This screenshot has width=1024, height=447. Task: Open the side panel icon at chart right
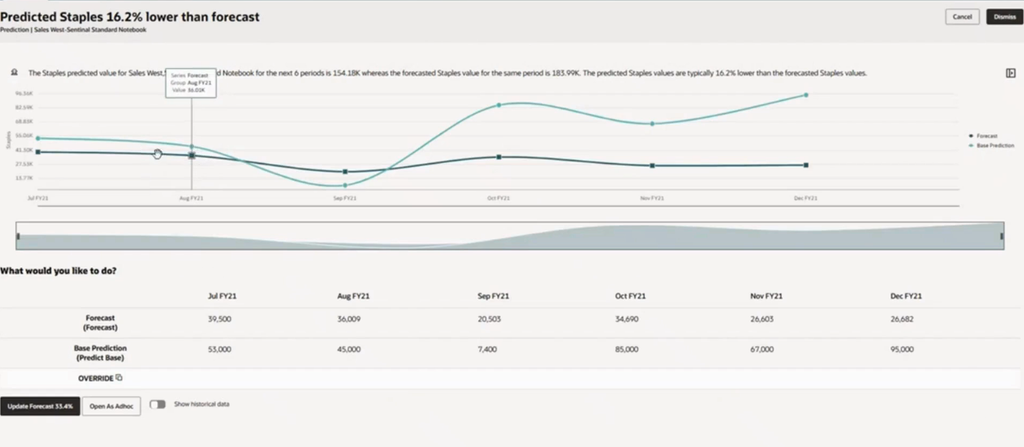coord(1010,73)
